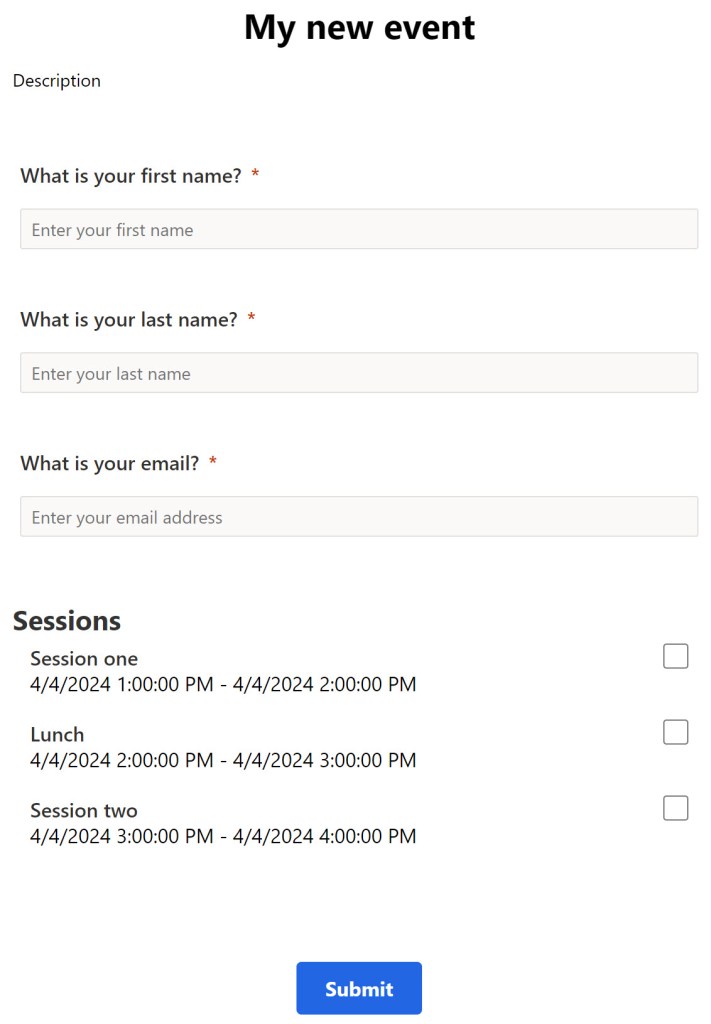The image size is (711, 1024).
Task: Click the "Session two" title text
Action: click(x=84, y=811)
